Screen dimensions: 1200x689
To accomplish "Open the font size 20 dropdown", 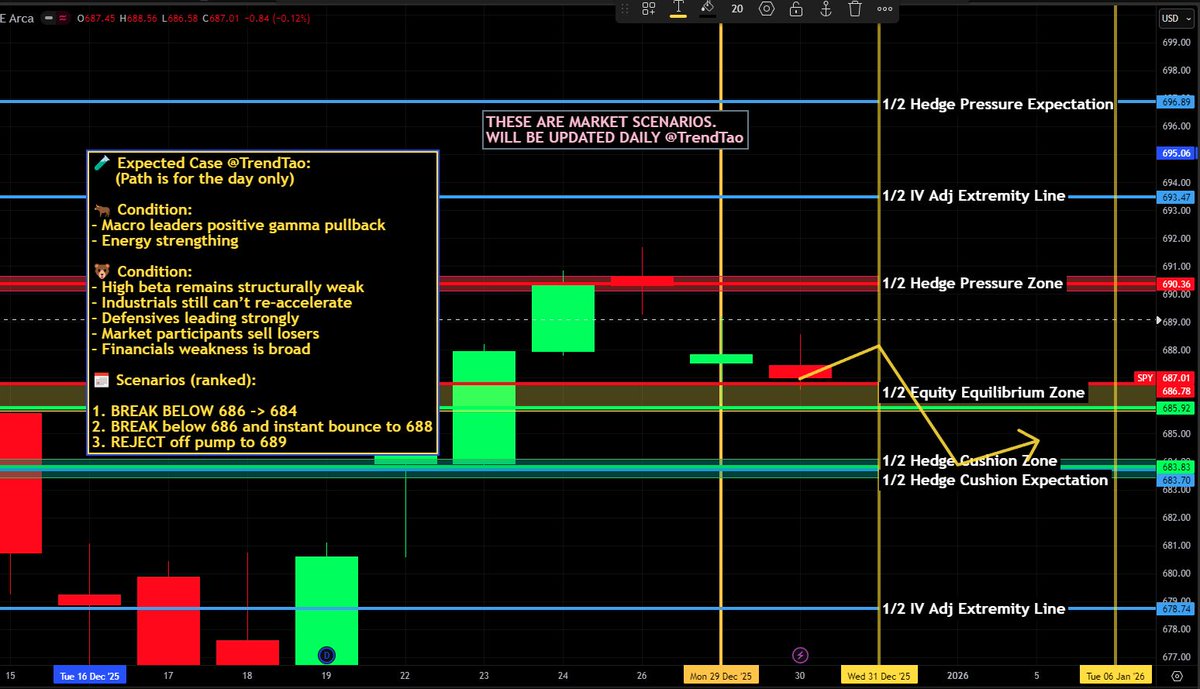I will (737, 9).
